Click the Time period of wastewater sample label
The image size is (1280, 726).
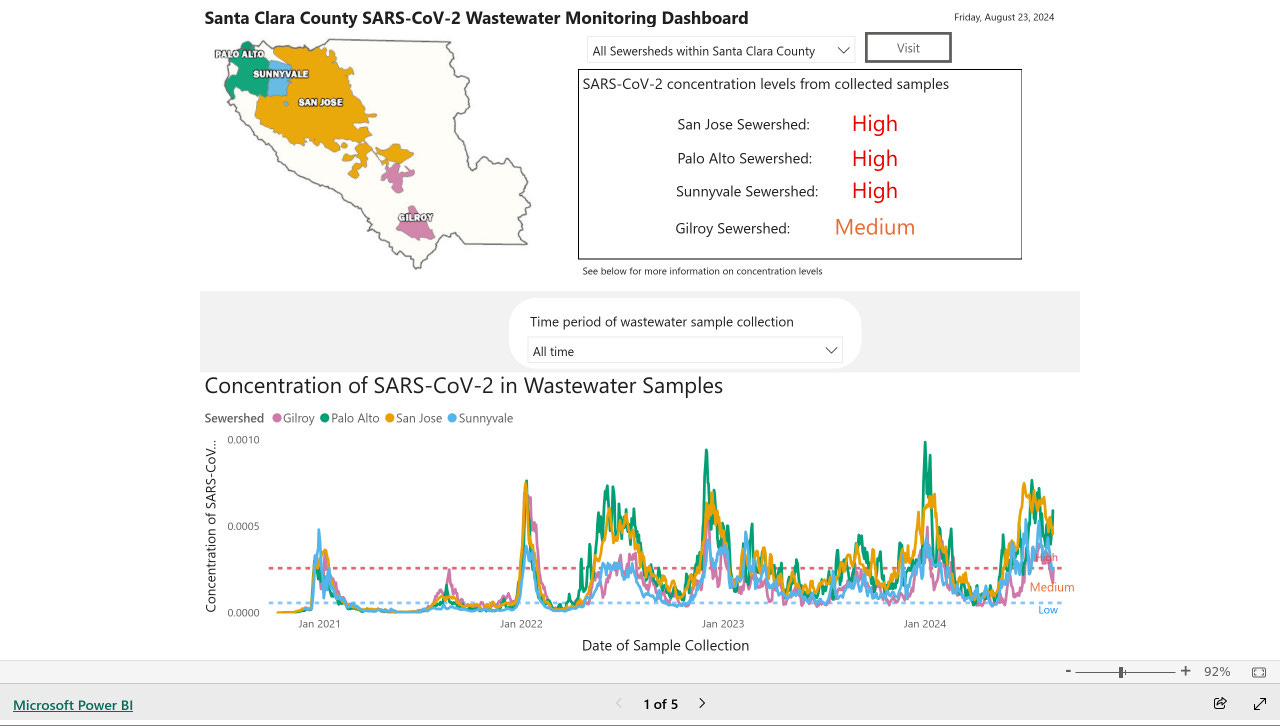click(662, 322)
